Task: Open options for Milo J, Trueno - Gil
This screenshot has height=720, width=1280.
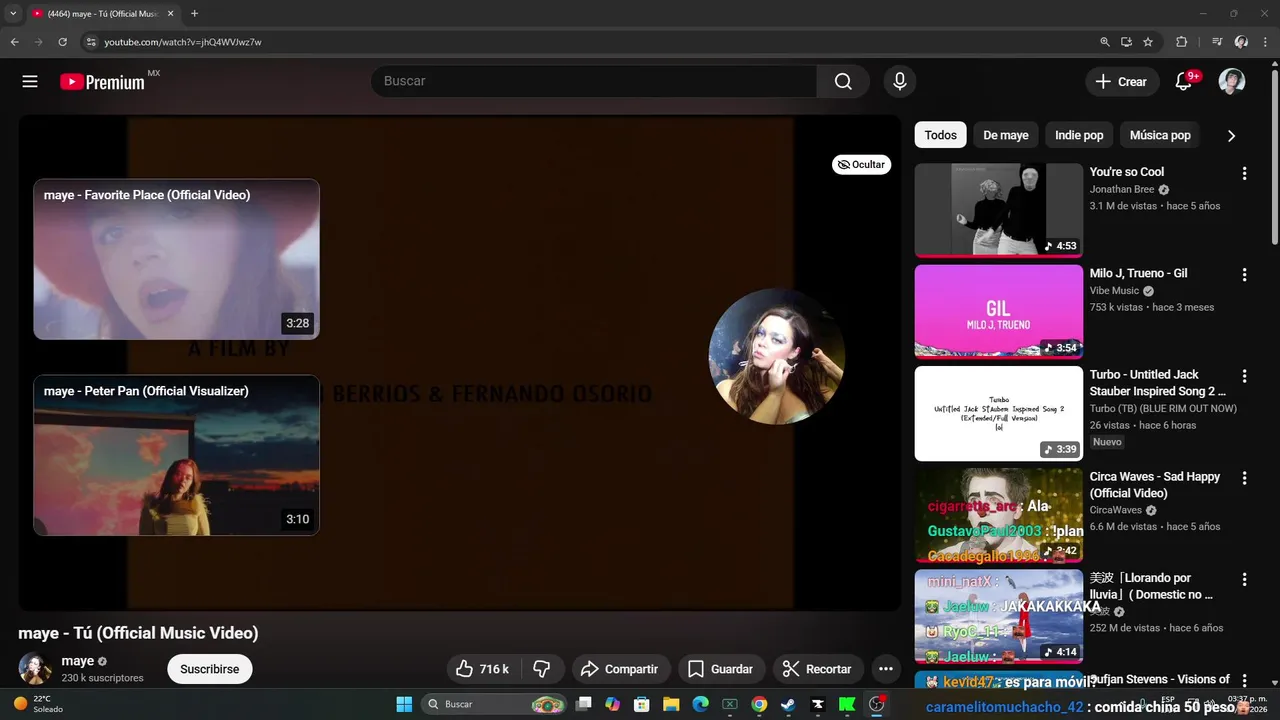Action: (1244, 274)
